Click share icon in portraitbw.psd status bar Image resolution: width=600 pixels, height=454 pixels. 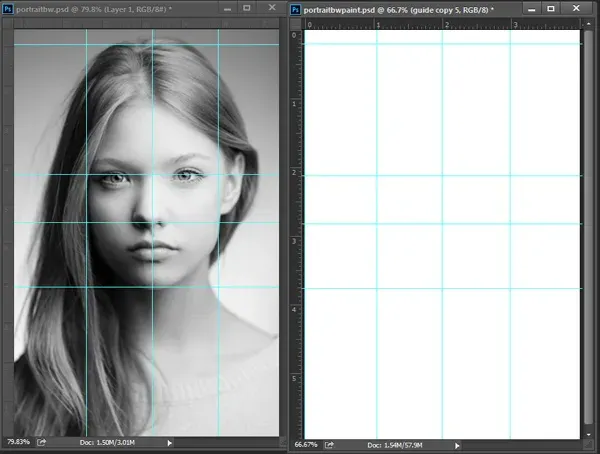click(x=41, y=443)
